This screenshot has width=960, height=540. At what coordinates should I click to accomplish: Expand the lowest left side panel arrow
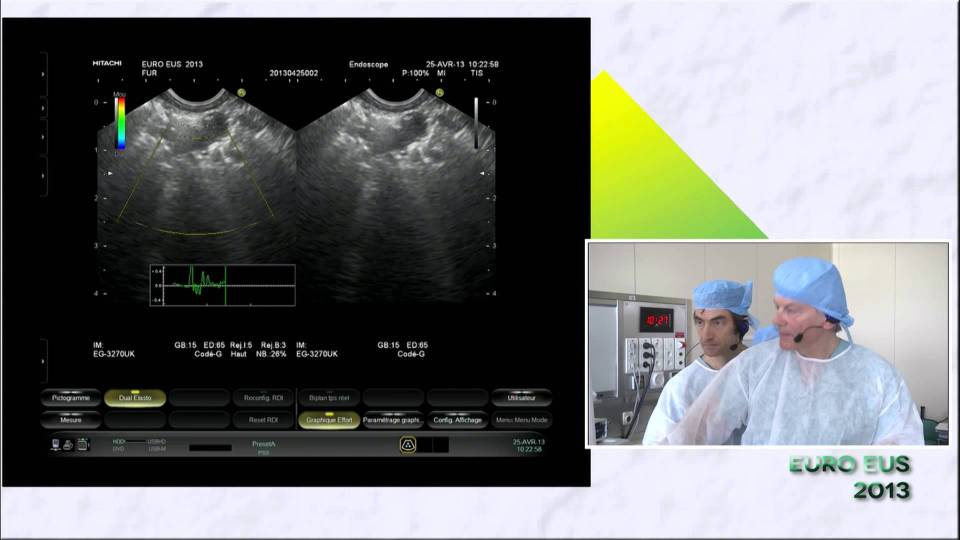[43, 361]
